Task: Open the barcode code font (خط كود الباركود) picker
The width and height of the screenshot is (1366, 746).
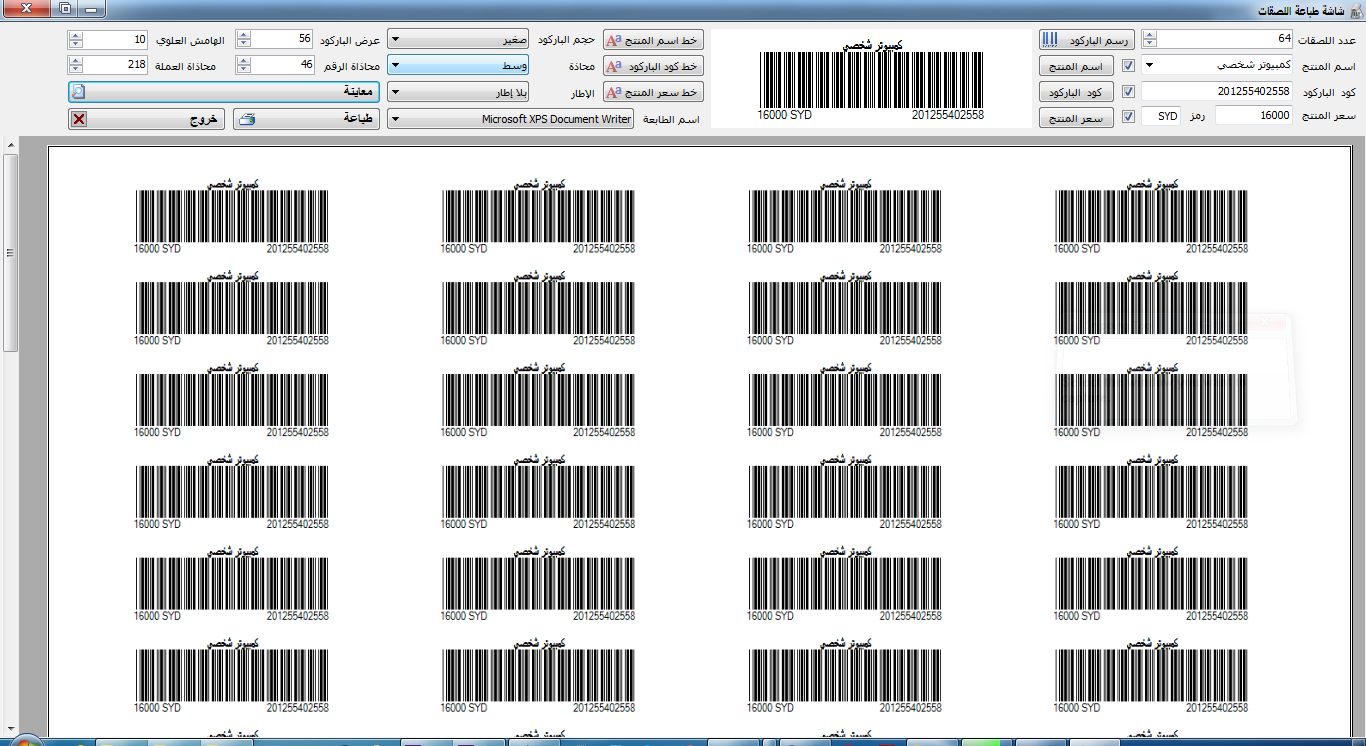Action: click(653, 66)
